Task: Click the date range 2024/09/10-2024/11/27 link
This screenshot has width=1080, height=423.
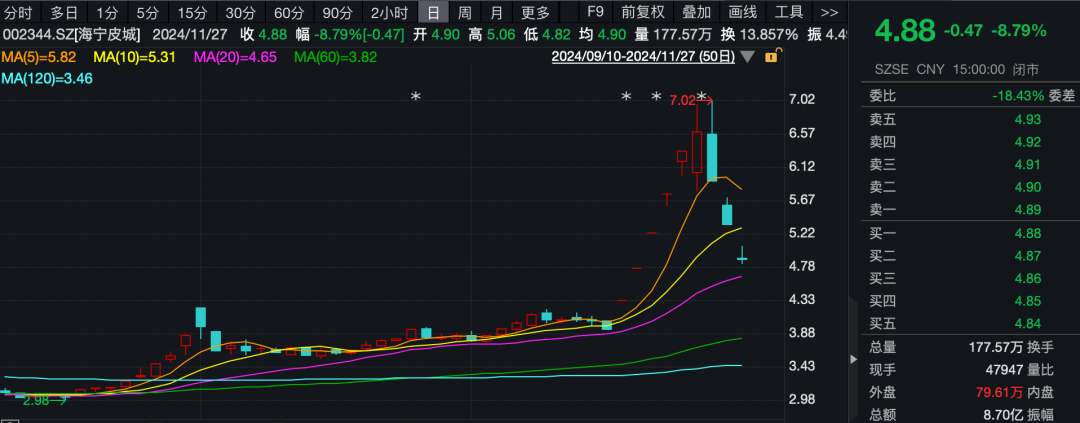Action: (649, 57)
